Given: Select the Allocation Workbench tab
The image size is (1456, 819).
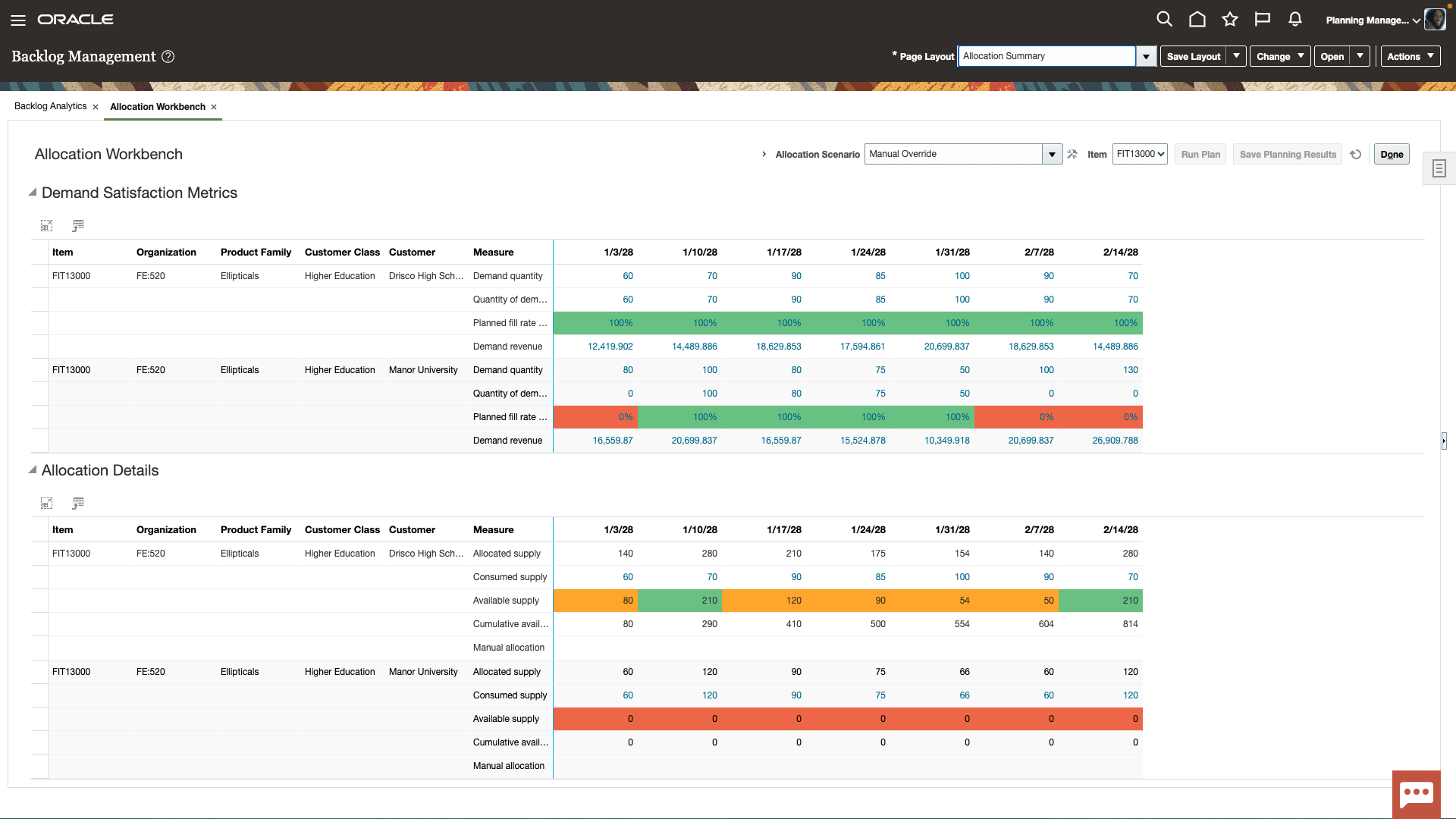Looking at the screenshot, I should pos(158,106).
